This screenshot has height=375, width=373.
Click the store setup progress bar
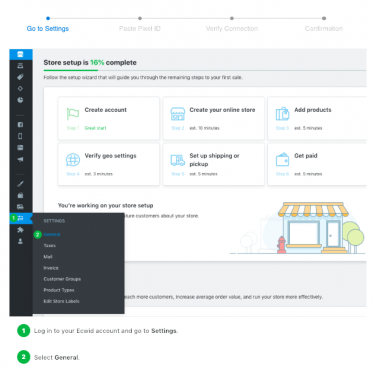(x=205, y=70)
